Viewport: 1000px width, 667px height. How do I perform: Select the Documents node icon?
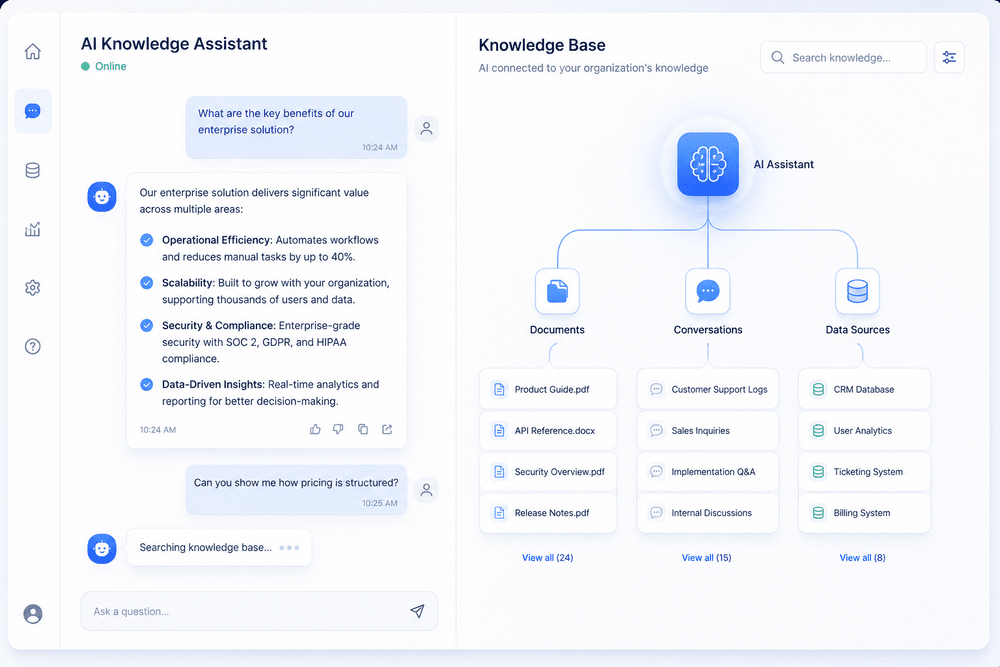point(557,291)
